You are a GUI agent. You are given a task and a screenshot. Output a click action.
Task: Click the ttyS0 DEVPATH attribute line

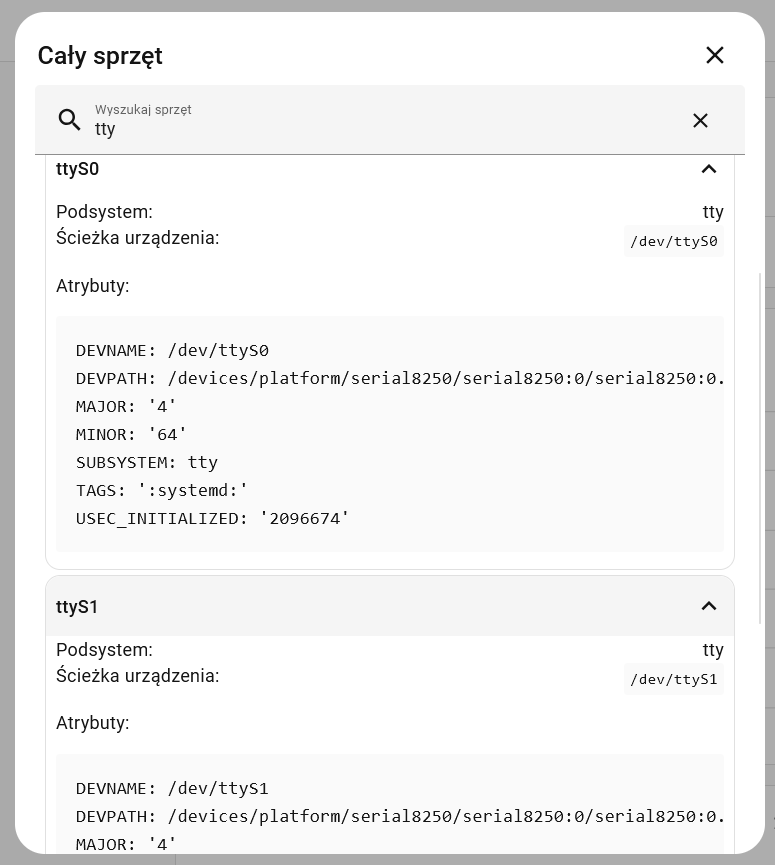click(x=400, y=379)
